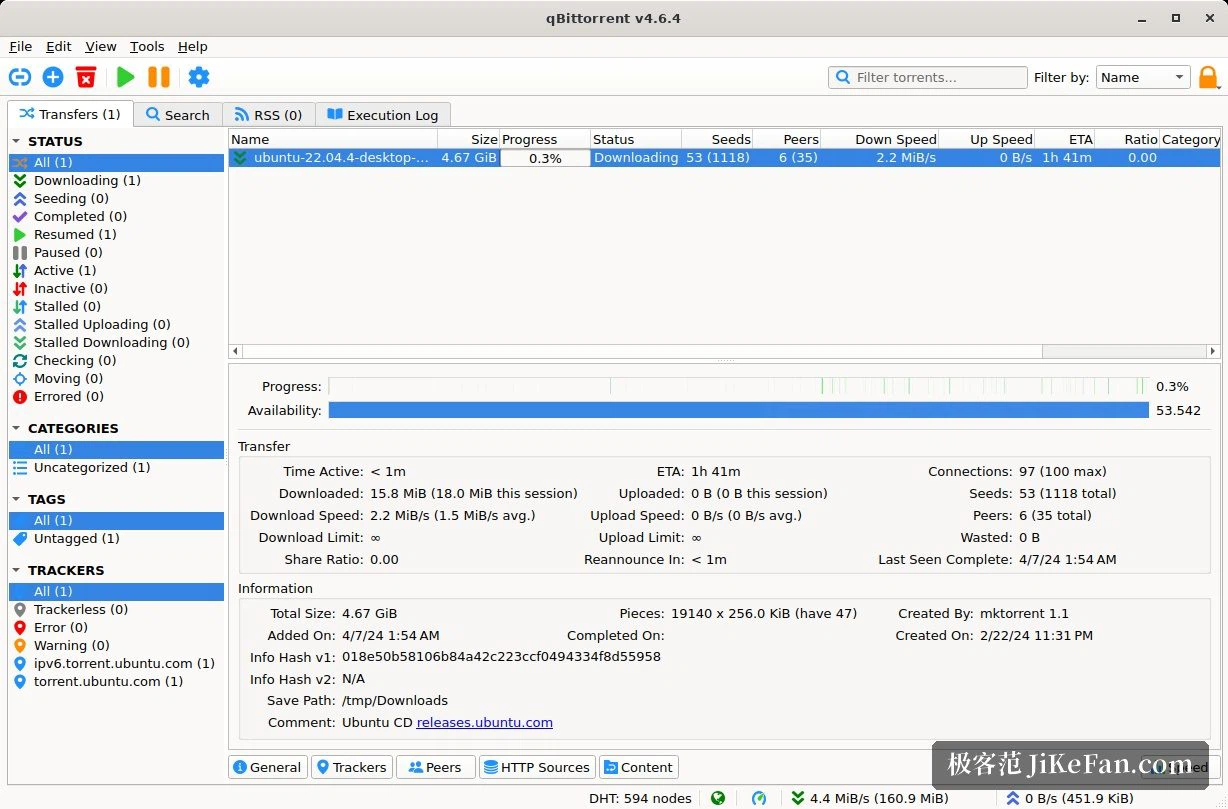
Task: Switch to the Execution Log tab
Action: tap(383, 115)
